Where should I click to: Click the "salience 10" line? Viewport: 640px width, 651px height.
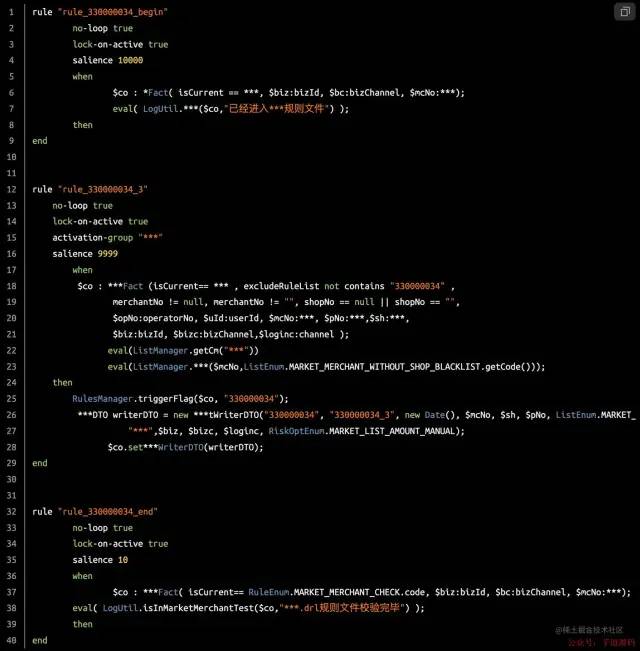click(x=100, y=560)
